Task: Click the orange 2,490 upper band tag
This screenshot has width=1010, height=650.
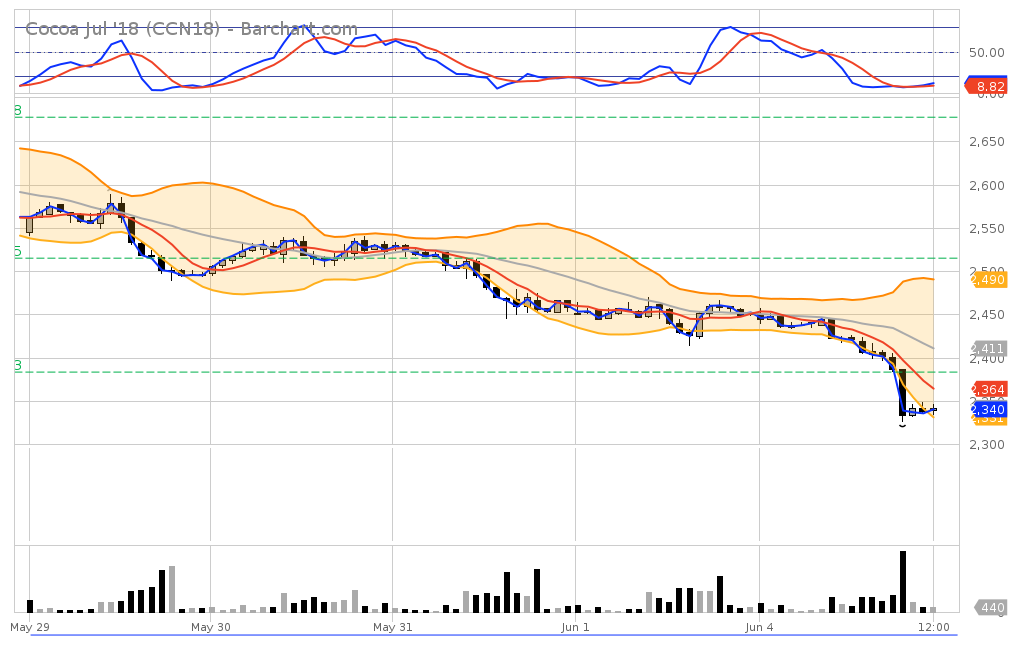Action: pos(988,279)
